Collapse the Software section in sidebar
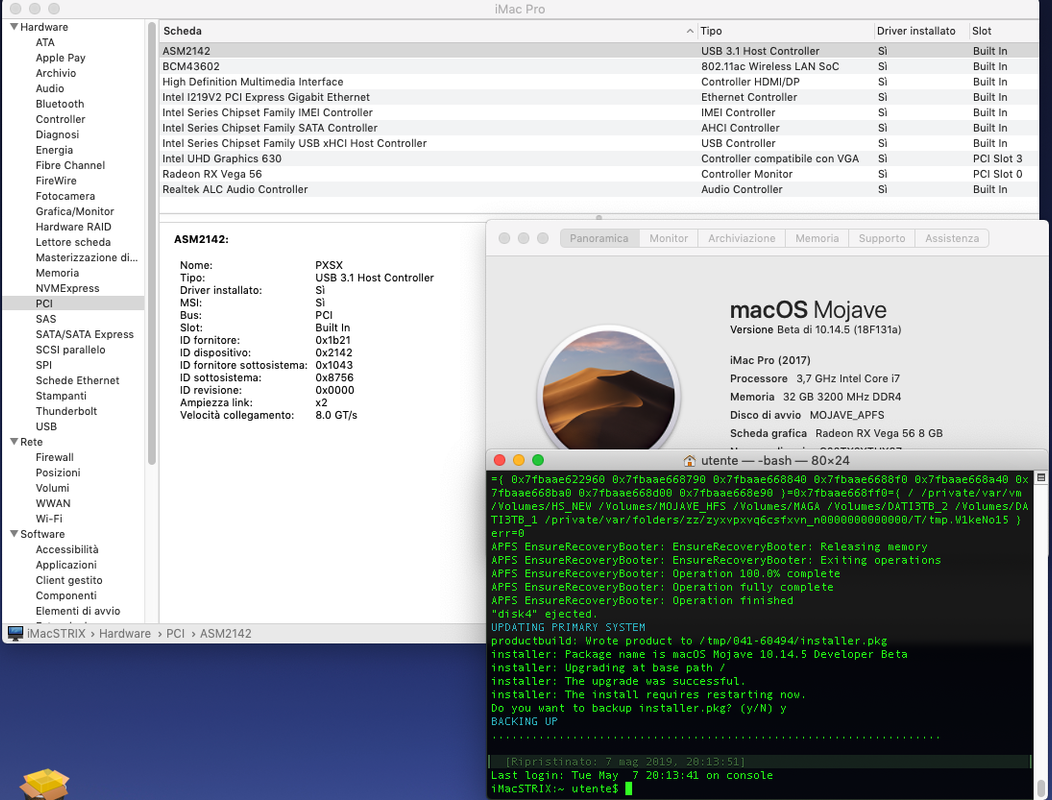This screenshot has height=800, width=1052. click(13, 534)
